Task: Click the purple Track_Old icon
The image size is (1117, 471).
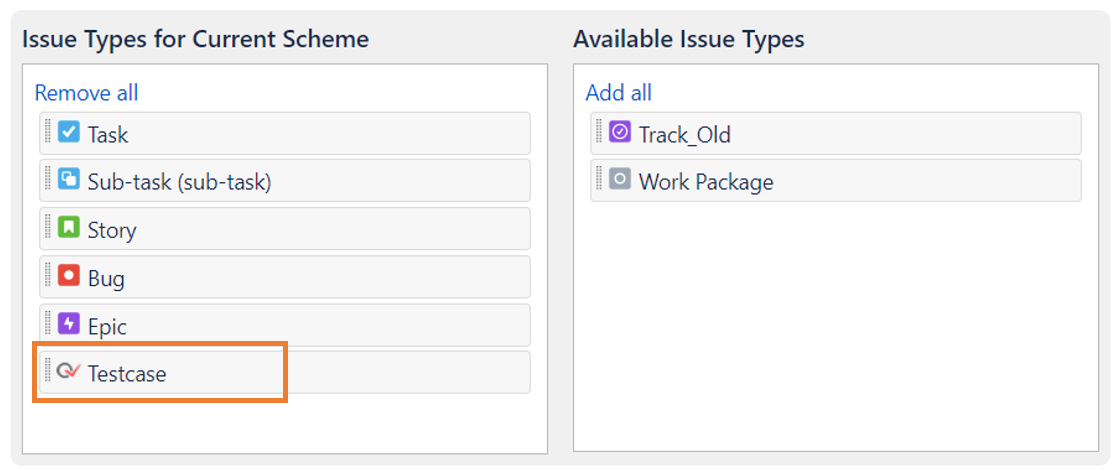Action: 620,133
